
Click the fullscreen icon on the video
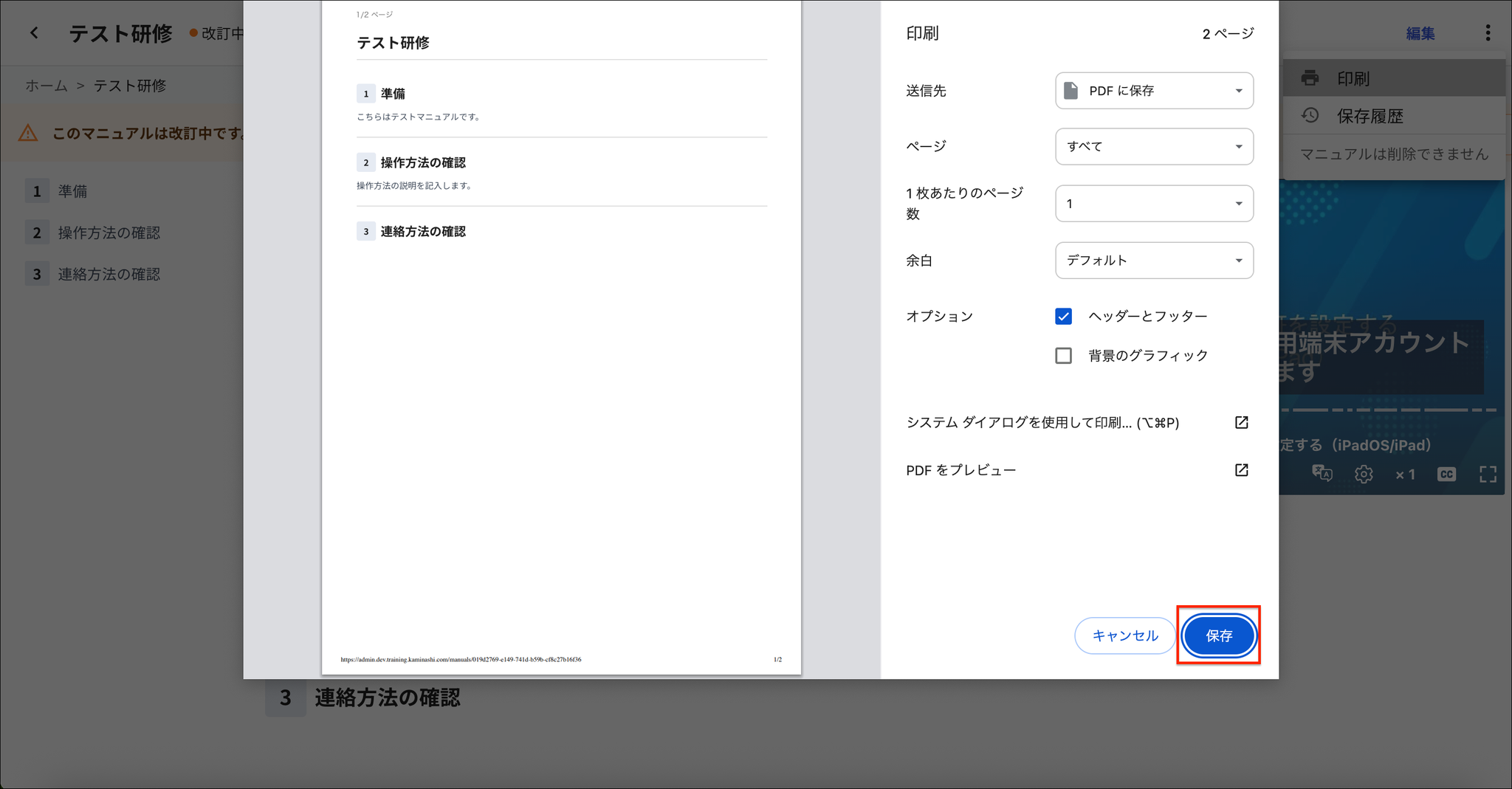coord(1488,474)
